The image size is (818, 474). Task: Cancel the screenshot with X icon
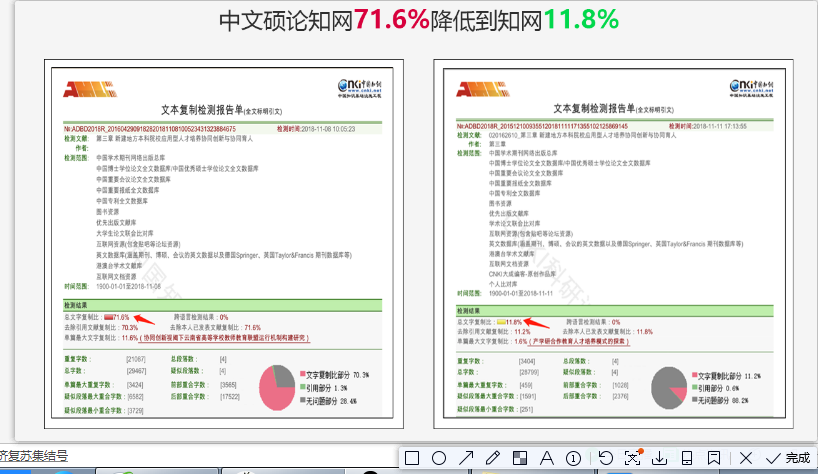745,458
